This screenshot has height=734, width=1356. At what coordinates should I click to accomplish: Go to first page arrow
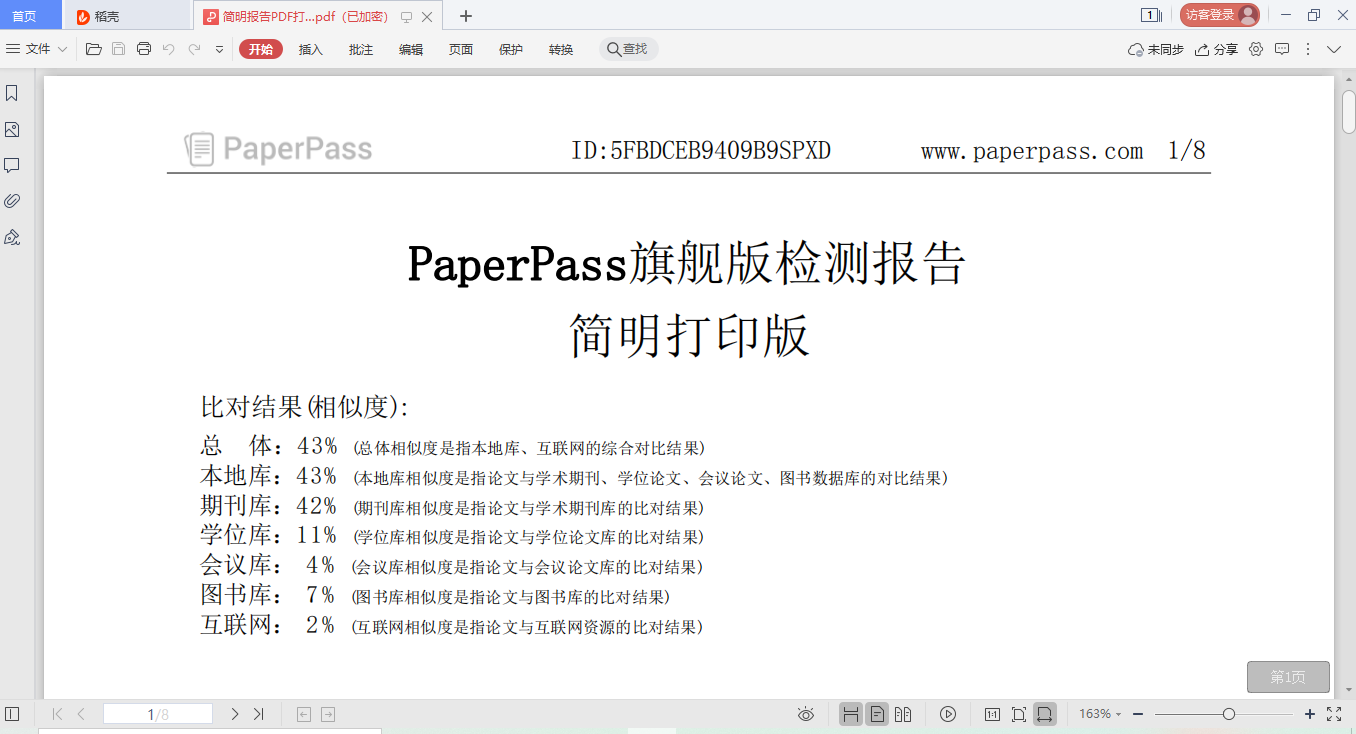pyautogui.click(x=57, y=714)
